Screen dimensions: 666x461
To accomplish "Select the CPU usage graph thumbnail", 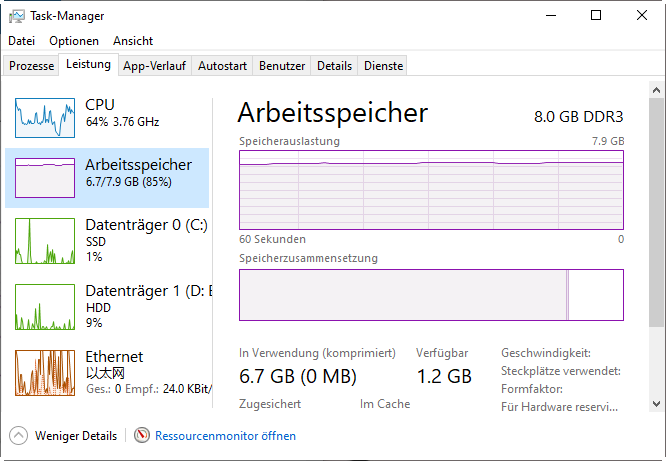I will [x=45, y=118].
